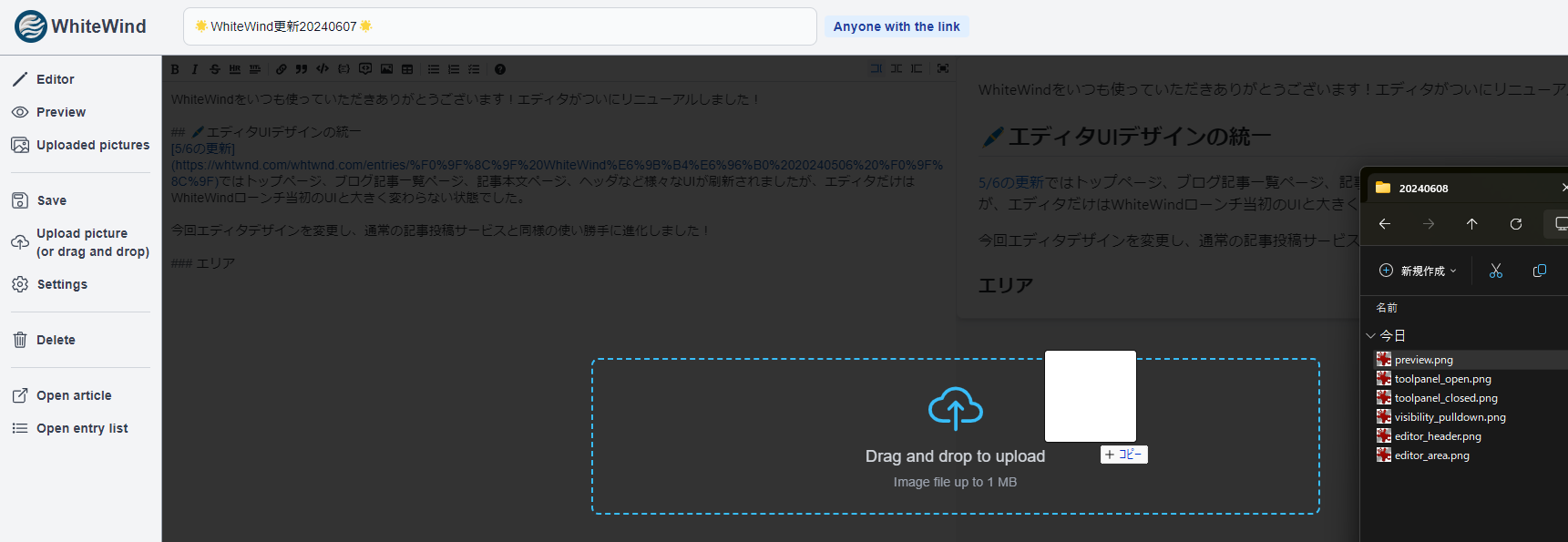Viewport: 1568px width, 542px height.
Task: Insert a table from editor toolbar
Action: click(x=407, y=69)
